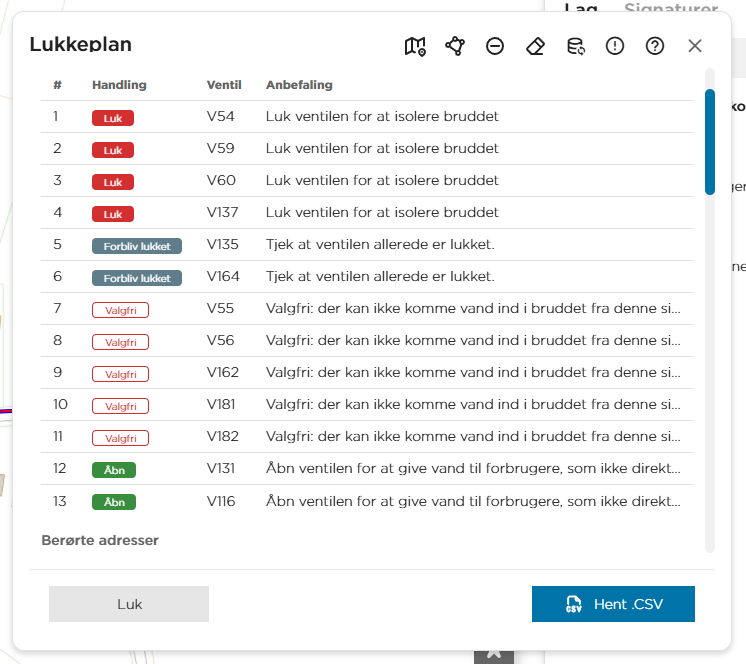
Task: Select the eraser tool icon
Action: tap(535, 46)
